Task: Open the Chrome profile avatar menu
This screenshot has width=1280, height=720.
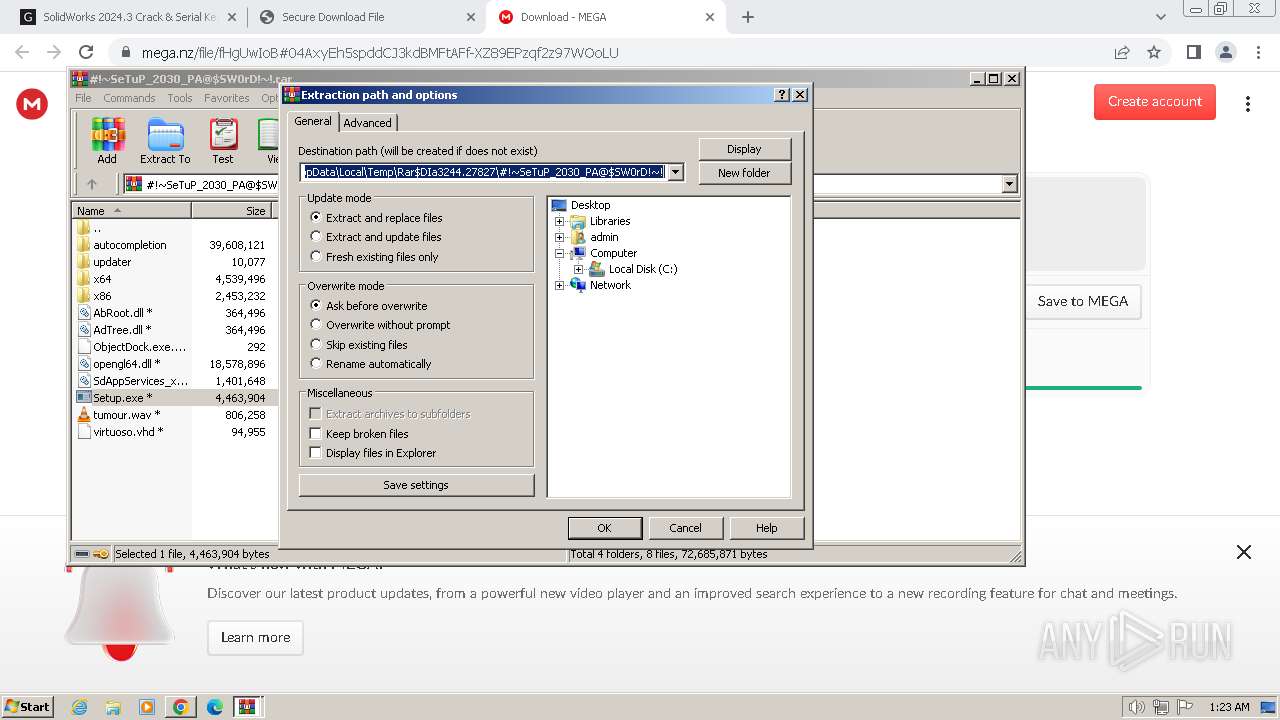Action: coord(1226,52)
